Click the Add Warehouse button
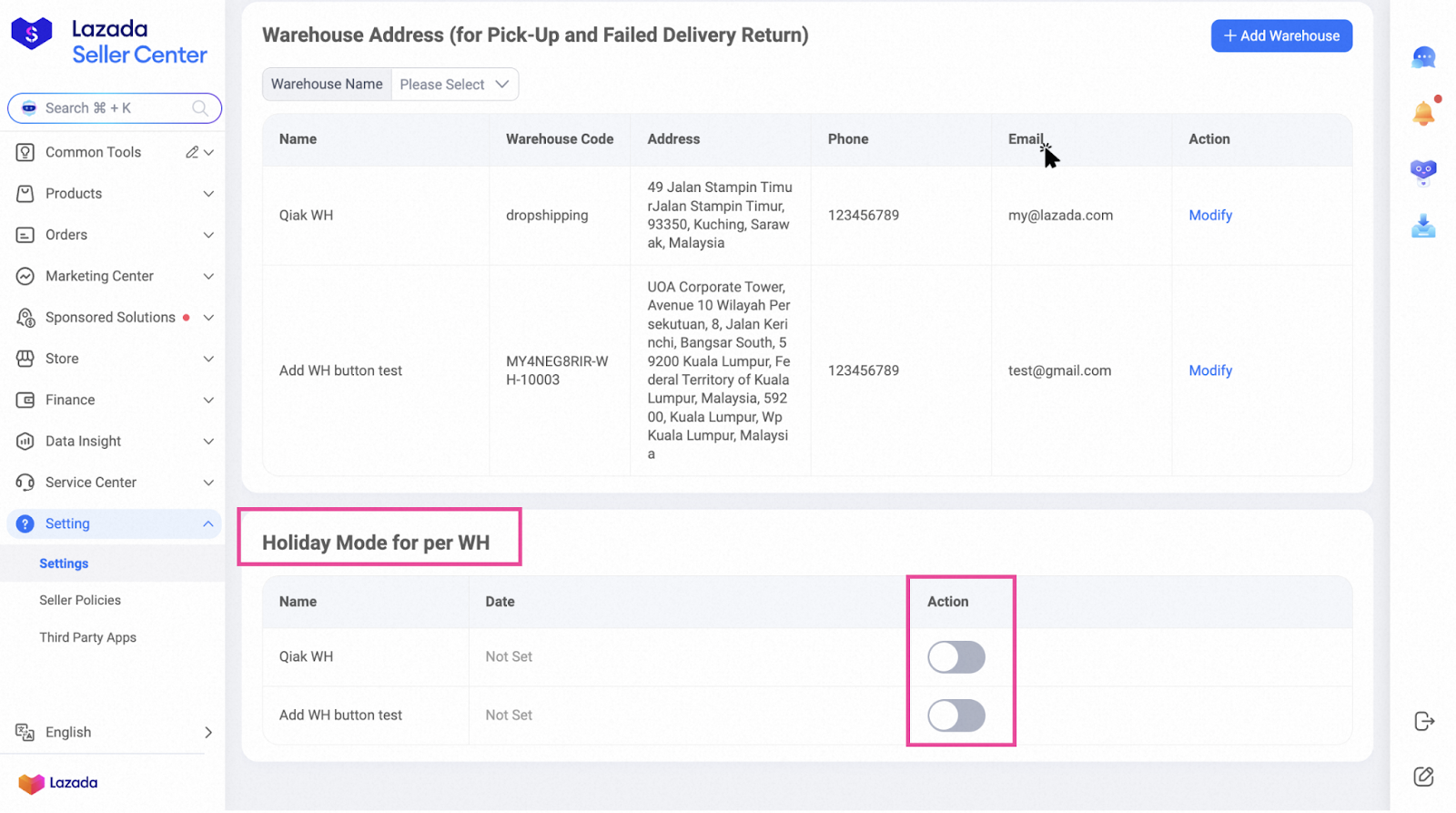 coord(1280,36)
